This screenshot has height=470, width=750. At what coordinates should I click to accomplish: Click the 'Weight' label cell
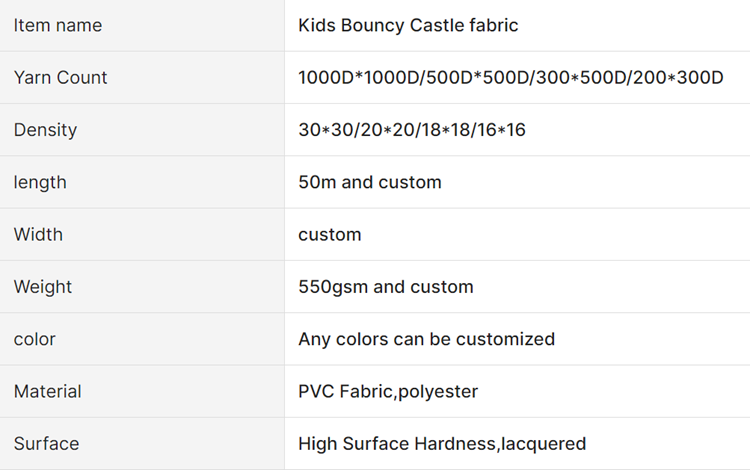click(x=43, y=287)
